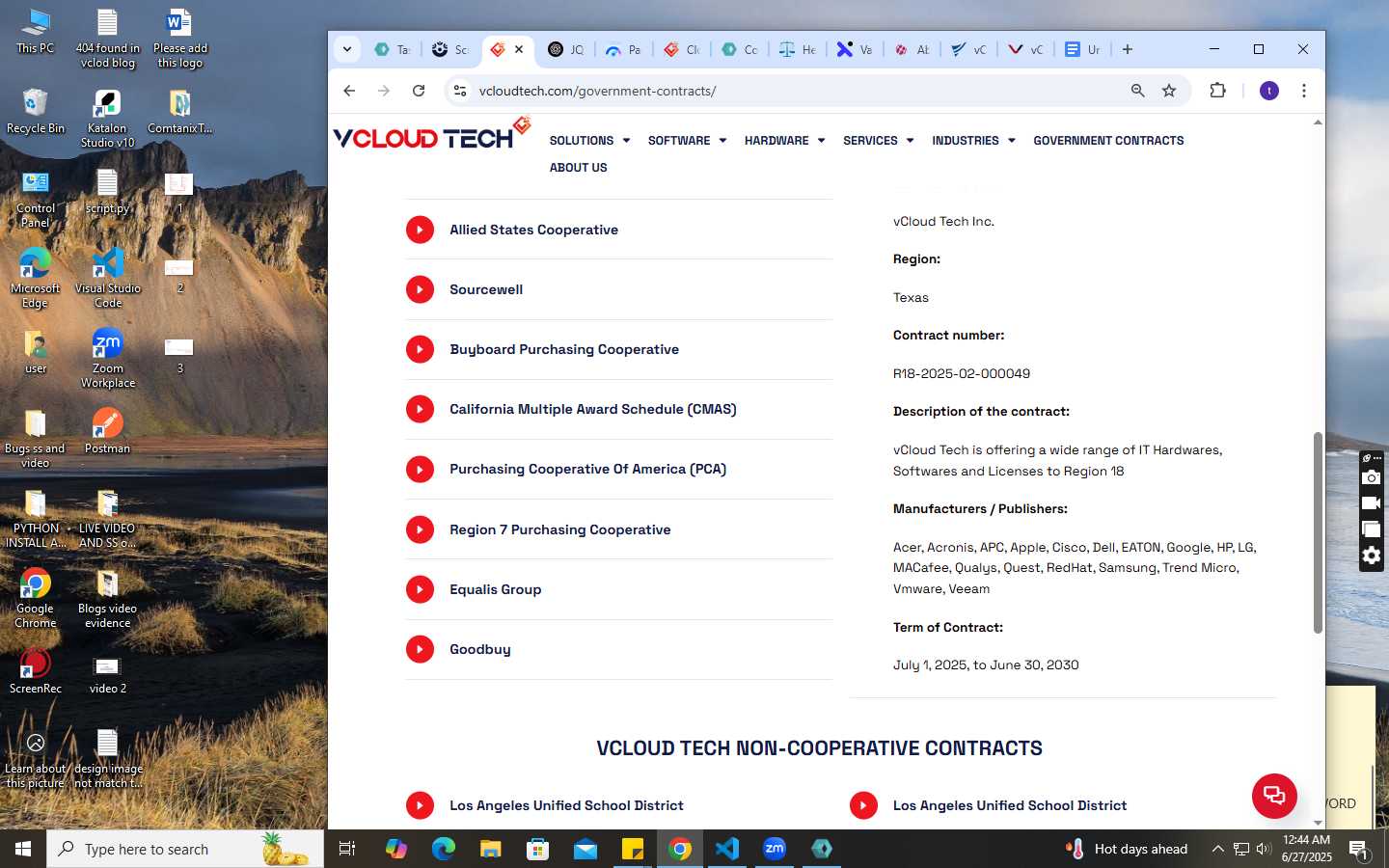Image resolution: width=1389 pixels, height=868 pixels.
Task: Close the active vCloud tab
Action: click(519, 49)
